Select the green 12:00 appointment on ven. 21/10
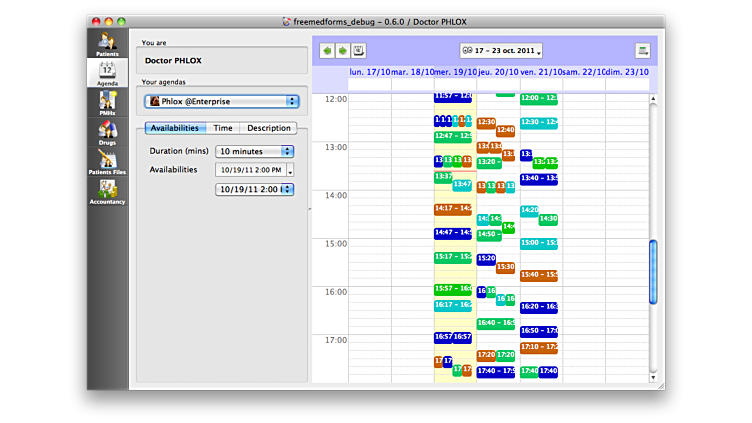752x423 pixels. (x=538, y=98)
